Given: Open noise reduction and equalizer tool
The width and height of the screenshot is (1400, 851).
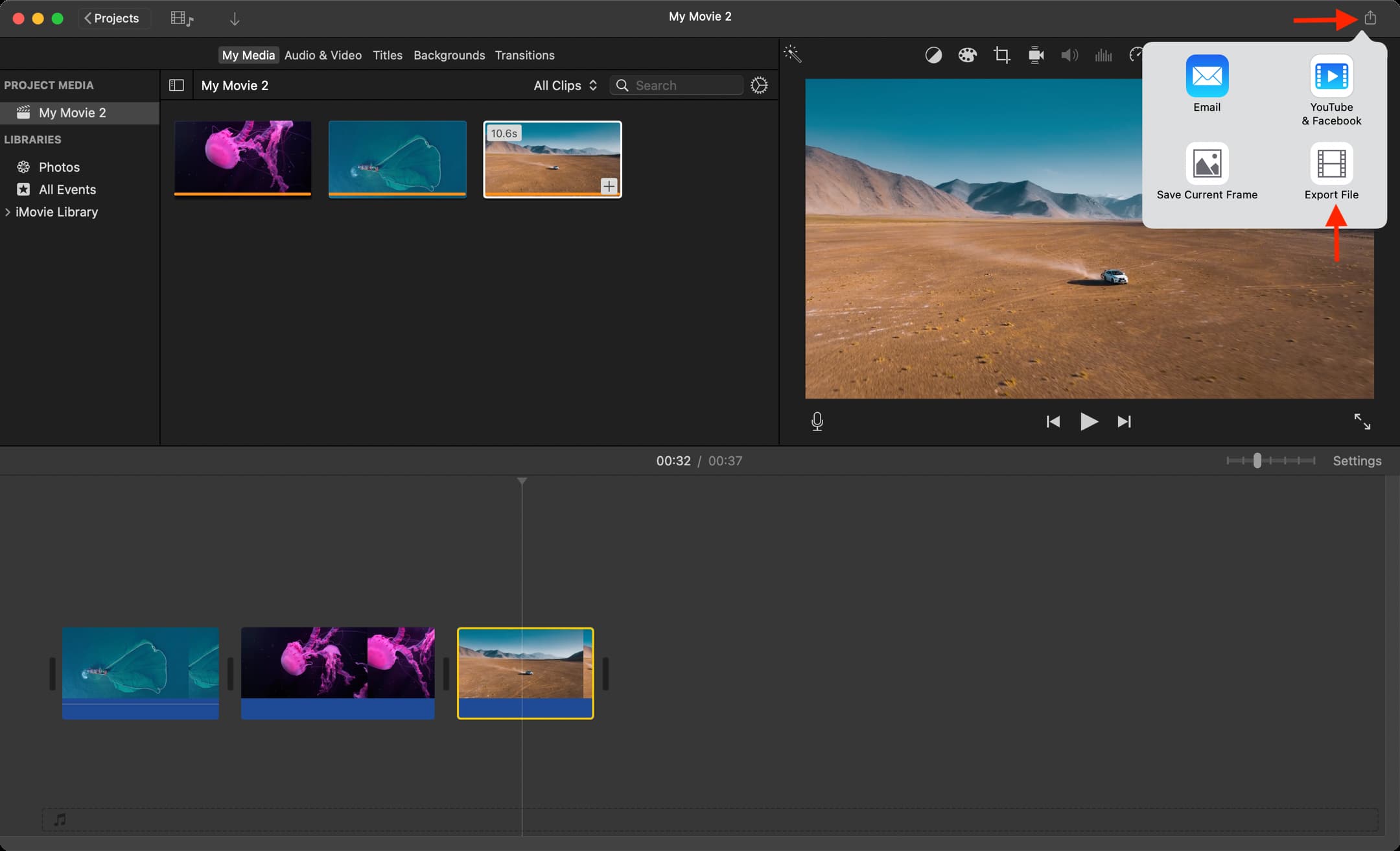Looking at the screenshot, I should click(x=1103, y=55).
